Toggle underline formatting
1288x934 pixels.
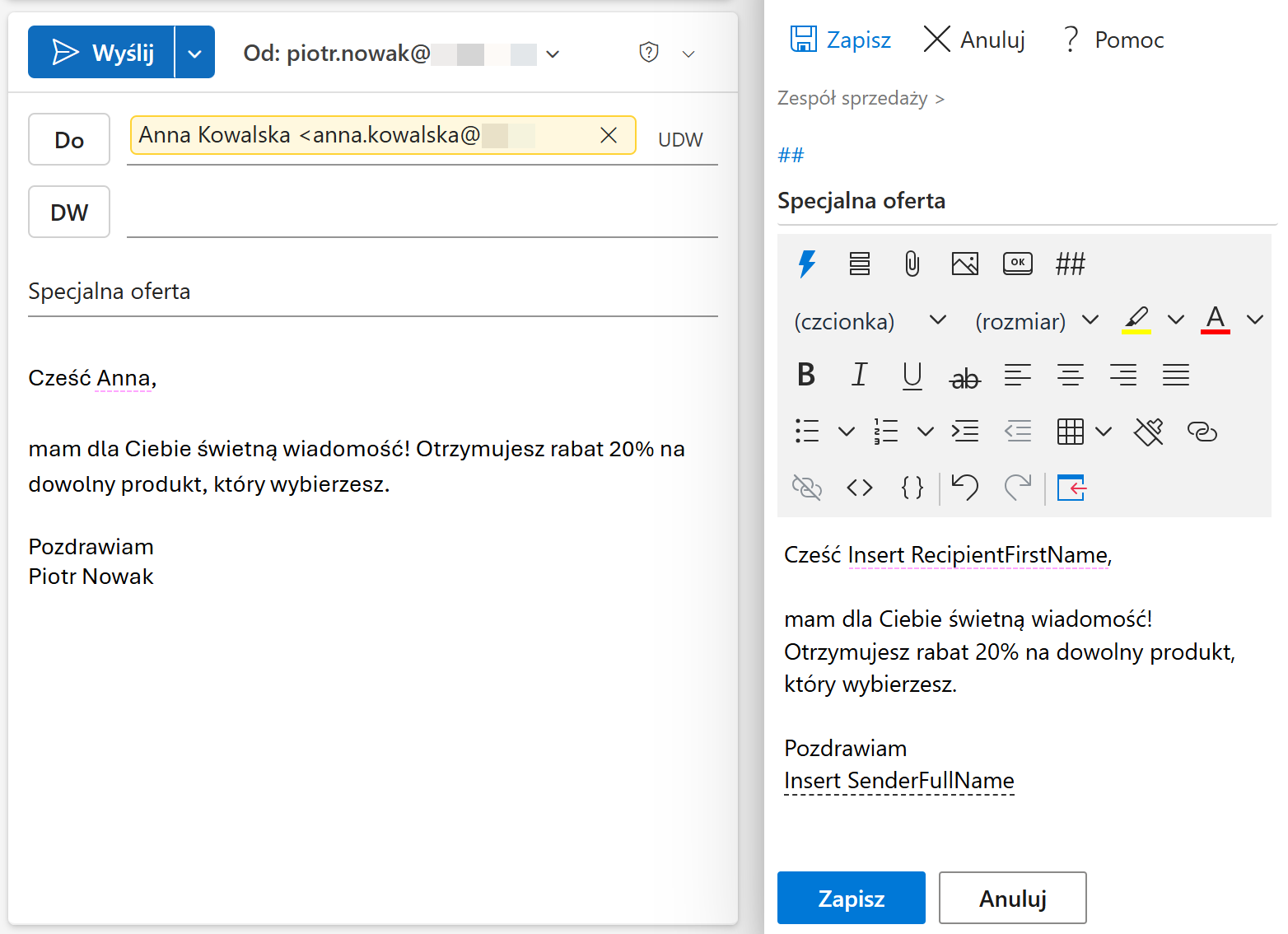(x=912, y=376)
